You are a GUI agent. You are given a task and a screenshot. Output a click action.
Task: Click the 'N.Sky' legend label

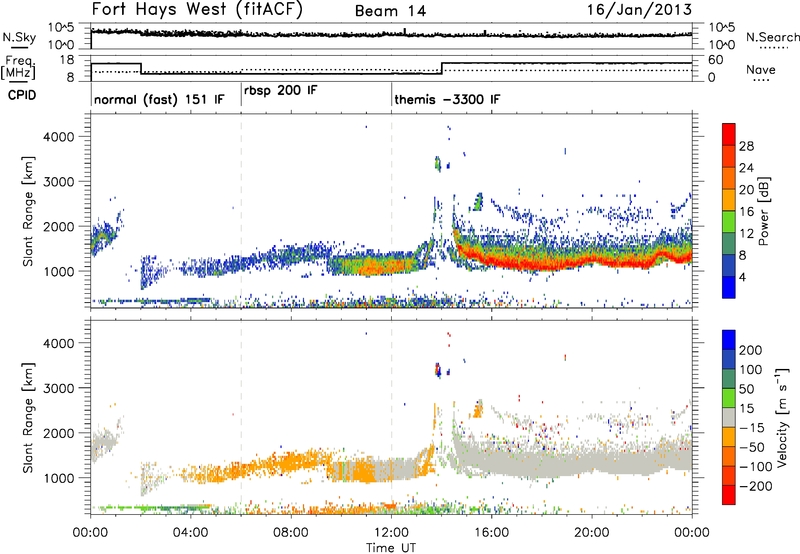pyautogui.click(x=19, y=37)
